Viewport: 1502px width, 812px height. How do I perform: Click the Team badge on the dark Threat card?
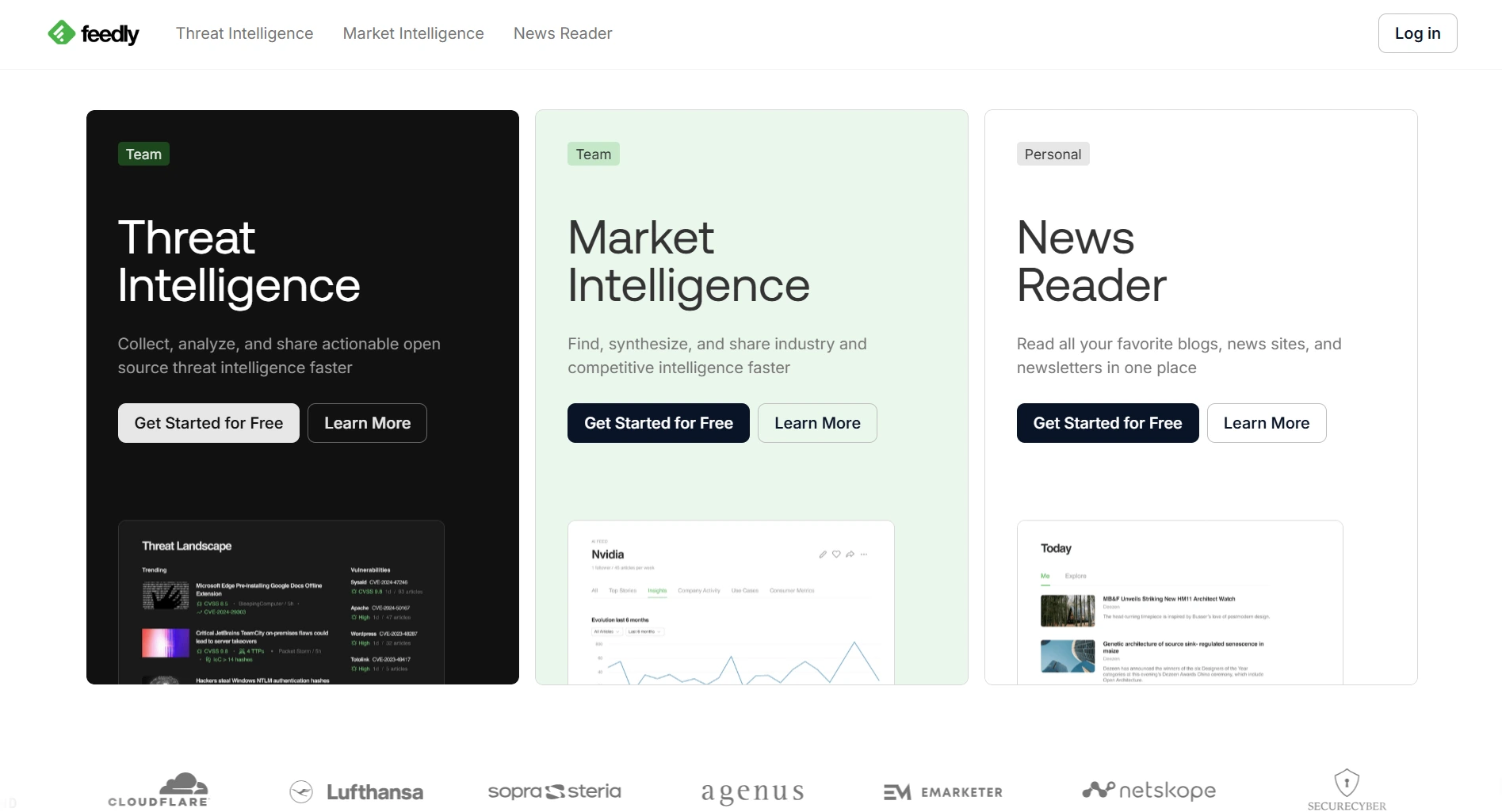(x=143, y=154)
